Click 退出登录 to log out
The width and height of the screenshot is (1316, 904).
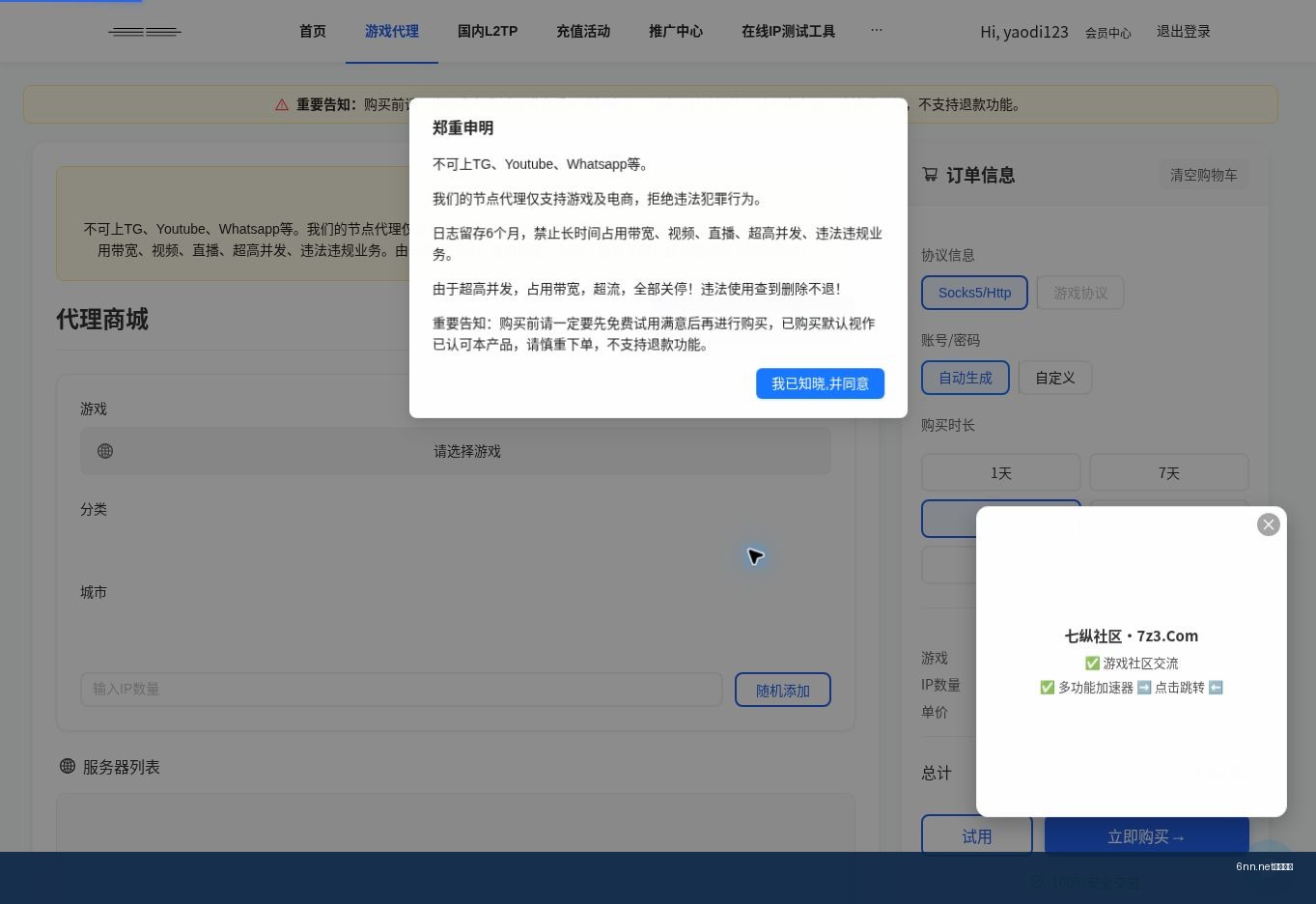(x=1184, y=31)
